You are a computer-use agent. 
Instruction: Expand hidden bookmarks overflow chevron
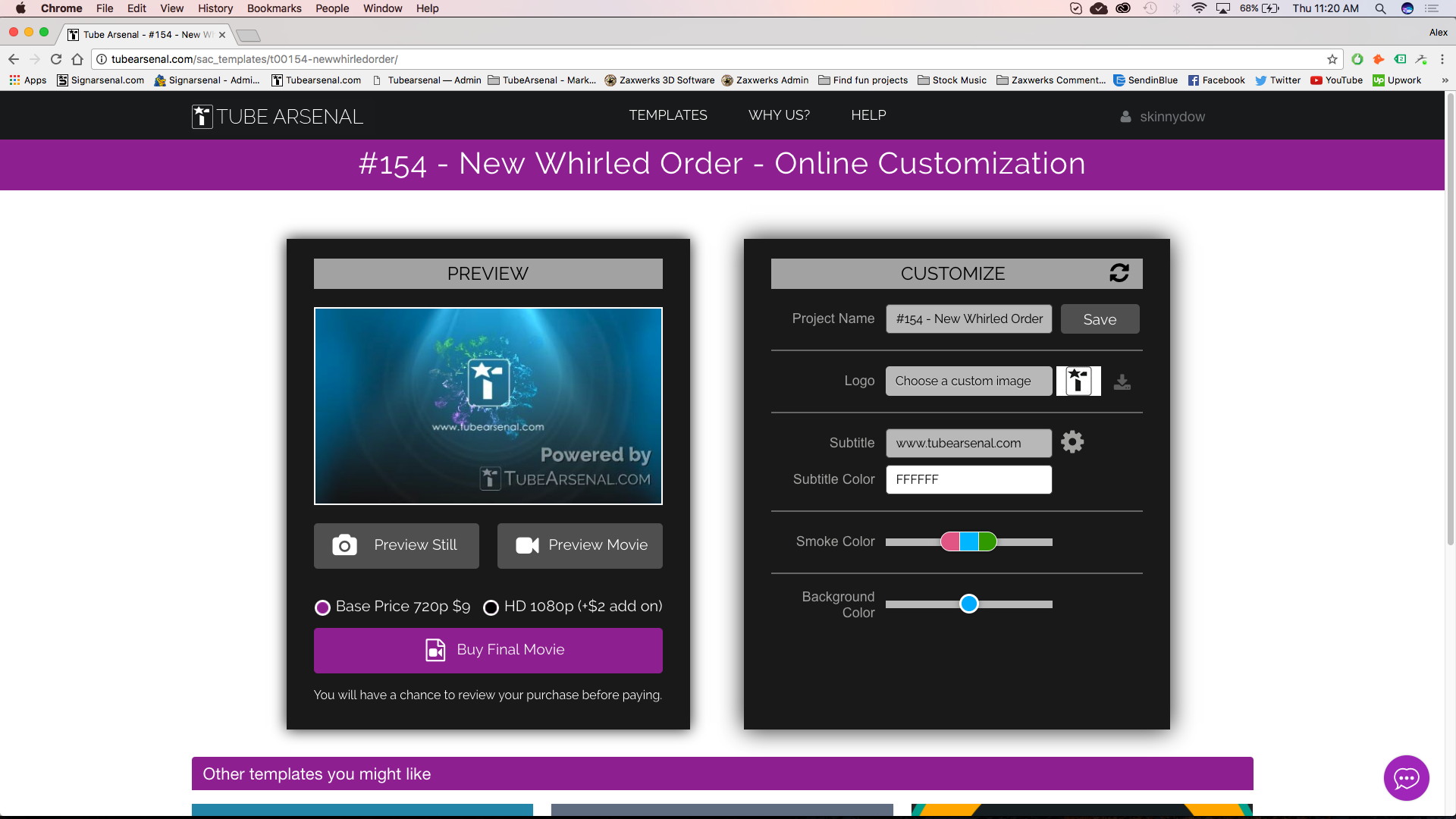1445,80
